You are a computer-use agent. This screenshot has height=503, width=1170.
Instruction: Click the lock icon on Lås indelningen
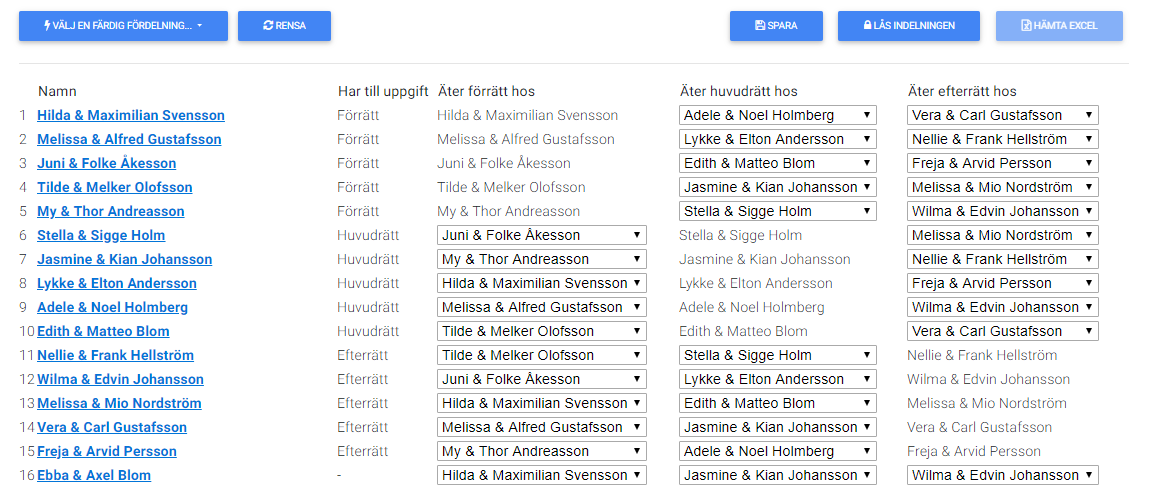click(x=867, y=25)
